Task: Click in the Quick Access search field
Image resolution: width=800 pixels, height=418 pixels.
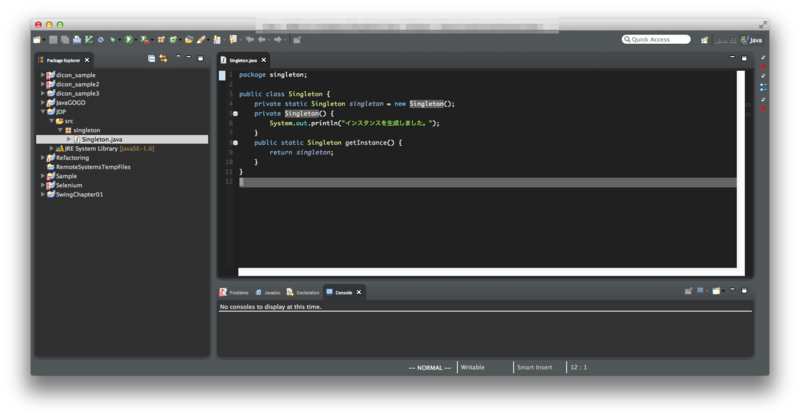Action: pos(656,39)
